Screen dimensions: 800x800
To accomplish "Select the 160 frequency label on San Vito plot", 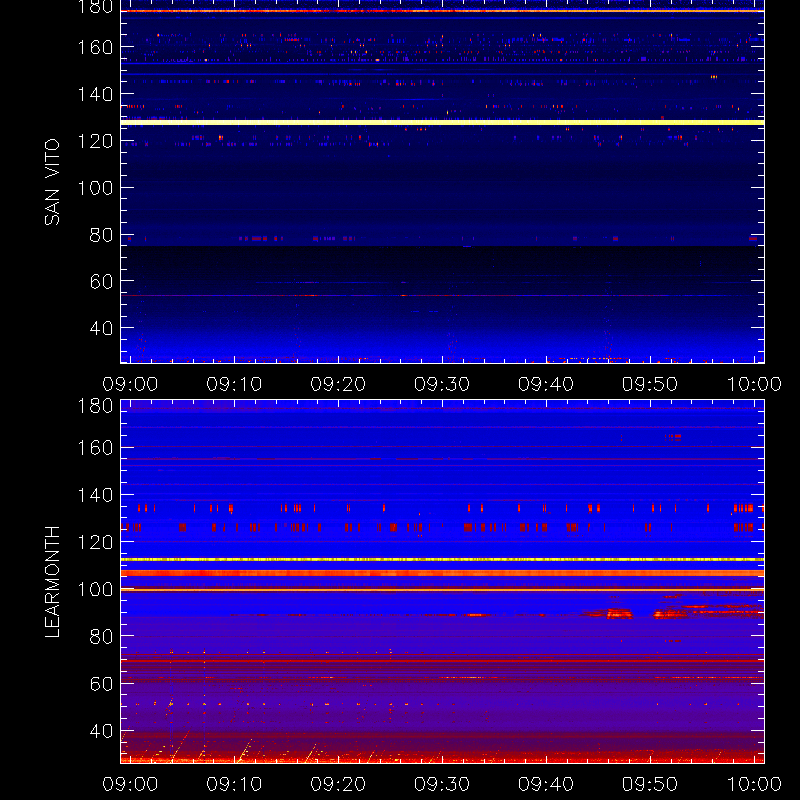I will (95, 47).
